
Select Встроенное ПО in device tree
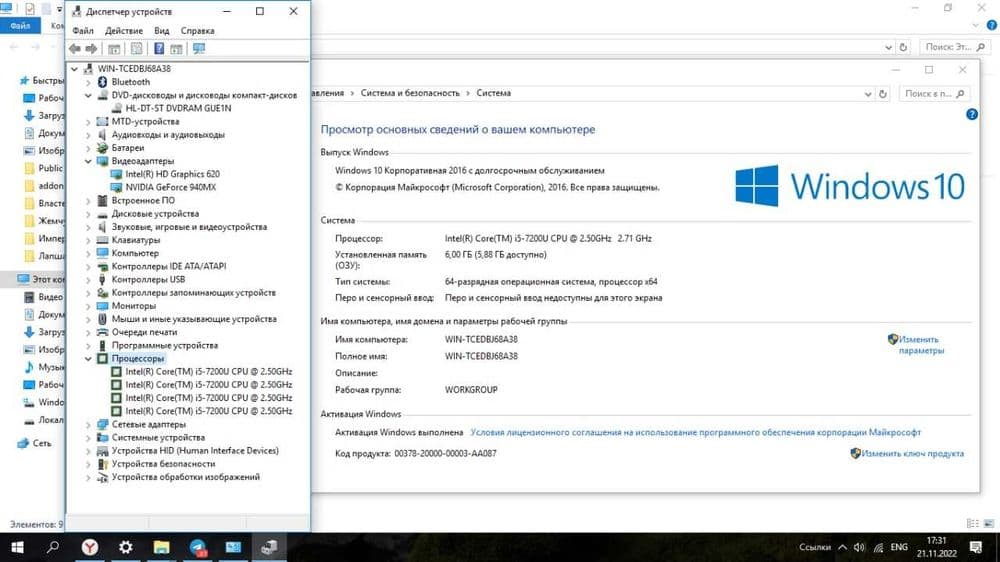point(143,200)
